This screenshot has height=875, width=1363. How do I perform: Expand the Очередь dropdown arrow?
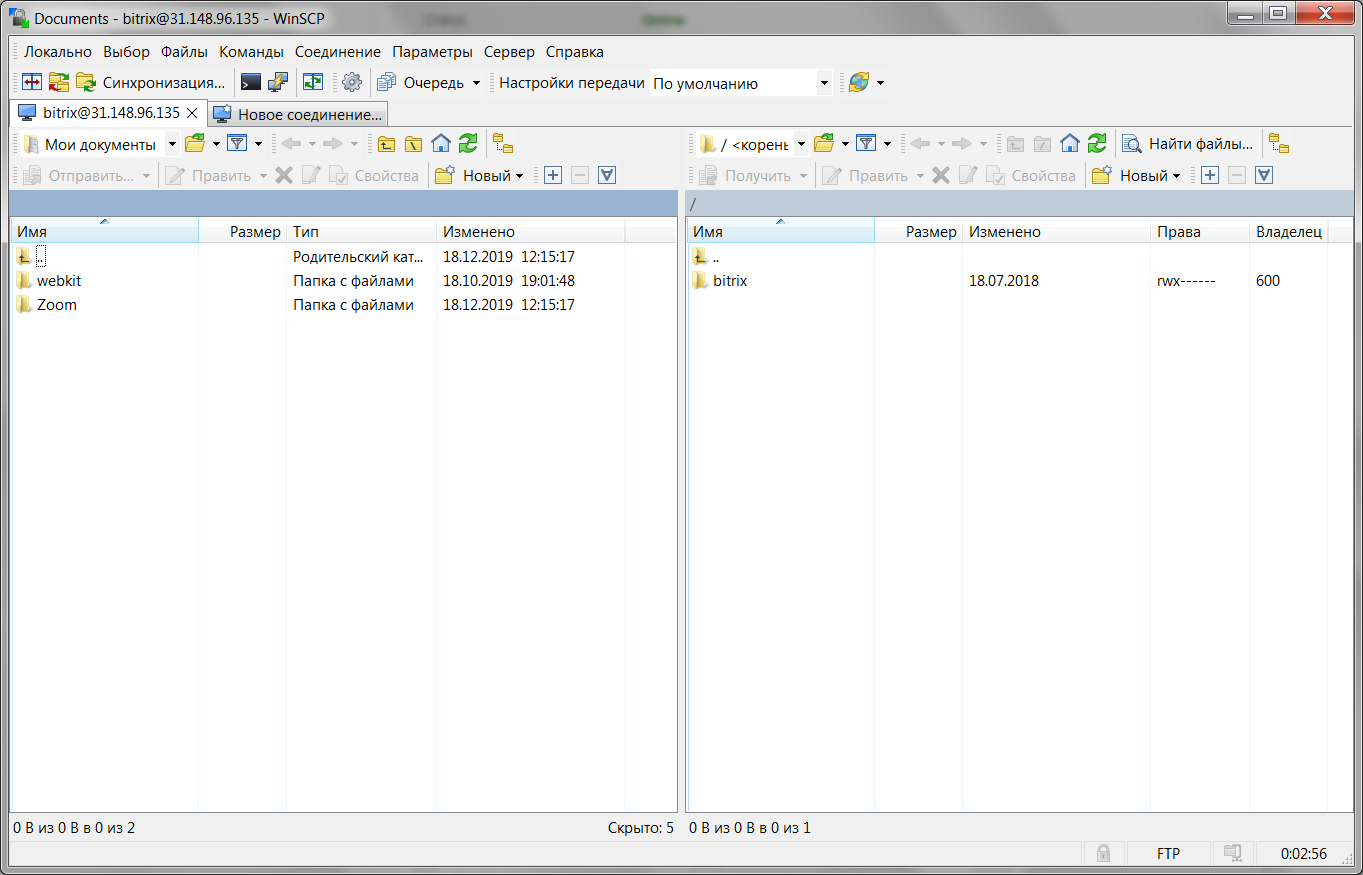[476, 83]
